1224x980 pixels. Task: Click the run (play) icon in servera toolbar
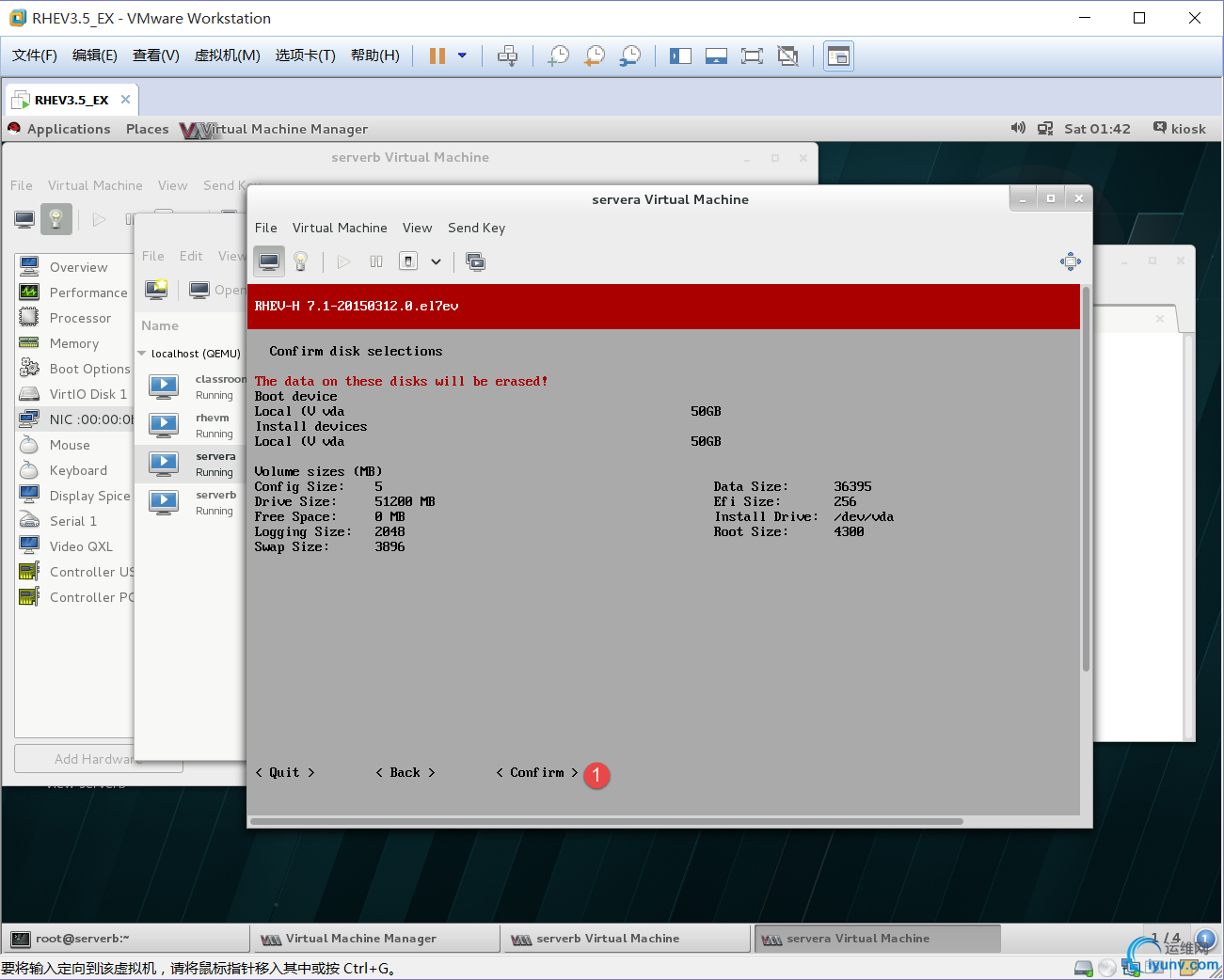[344, 261]
